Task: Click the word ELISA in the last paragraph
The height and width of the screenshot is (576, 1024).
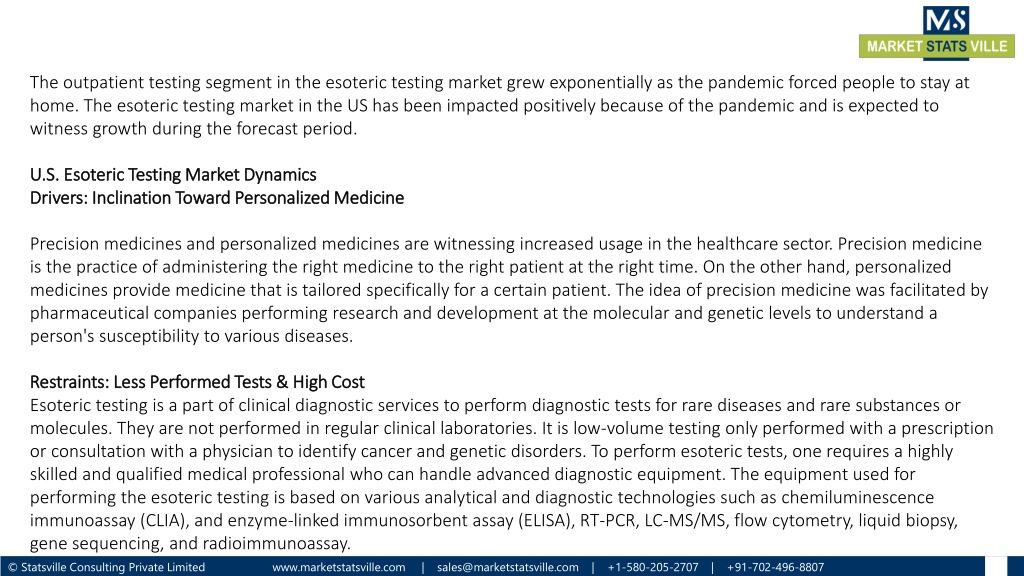Action: pos(544,520)
